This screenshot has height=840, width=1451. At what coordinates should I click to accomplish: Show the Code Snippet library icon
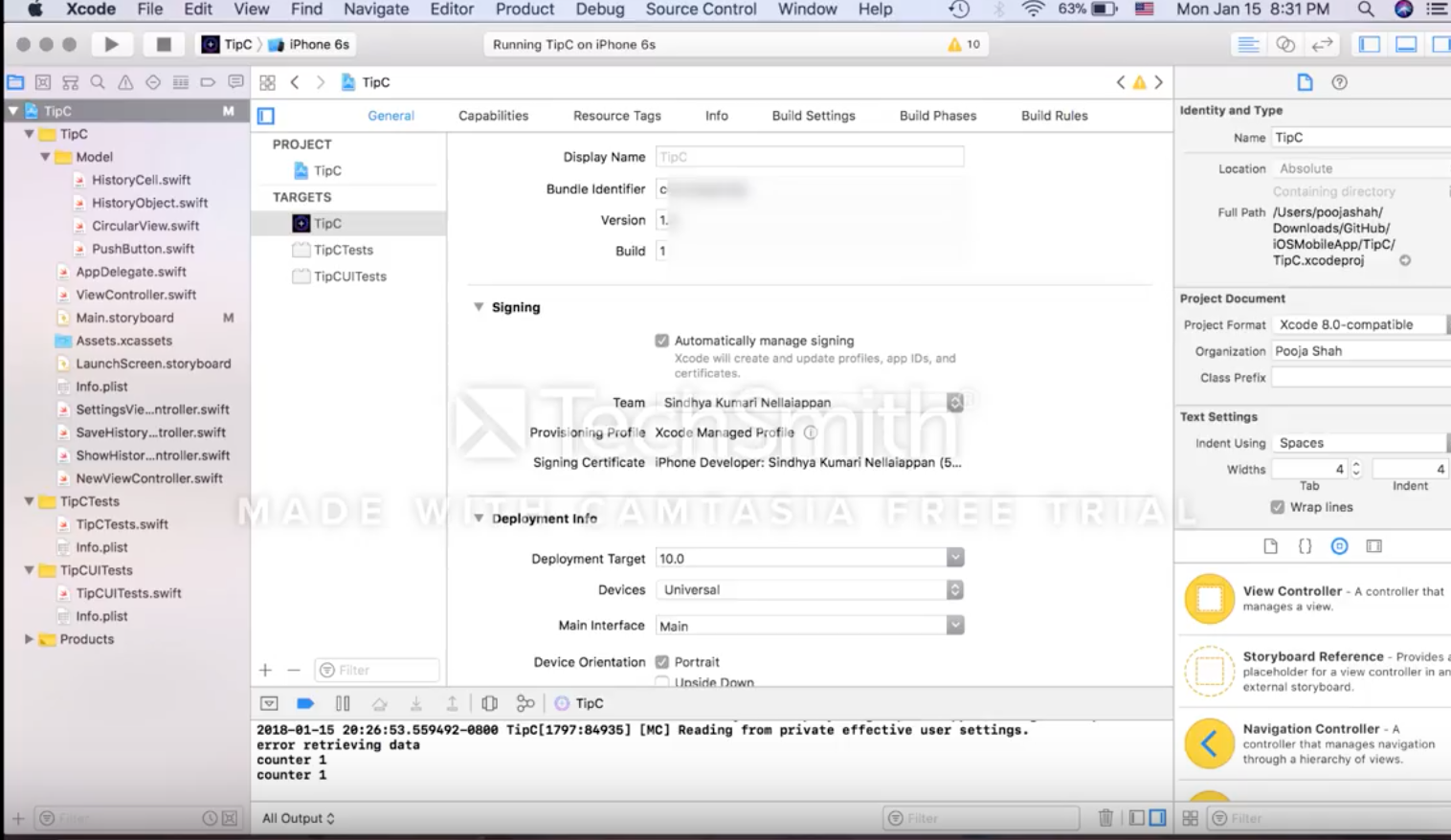pyautogui.click(x=1305, y=546)
